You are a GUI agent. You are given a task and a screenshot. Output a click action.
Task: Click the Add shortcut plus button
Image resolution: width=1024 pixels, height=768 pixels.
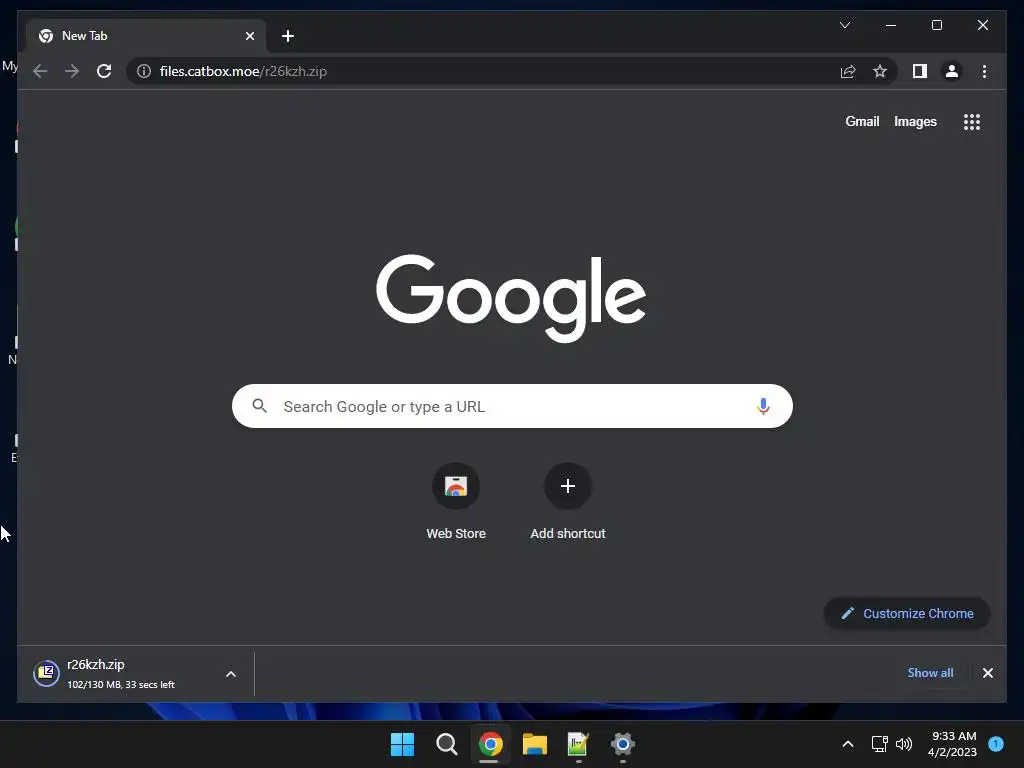pyautogui.click(x=568, y=486)
